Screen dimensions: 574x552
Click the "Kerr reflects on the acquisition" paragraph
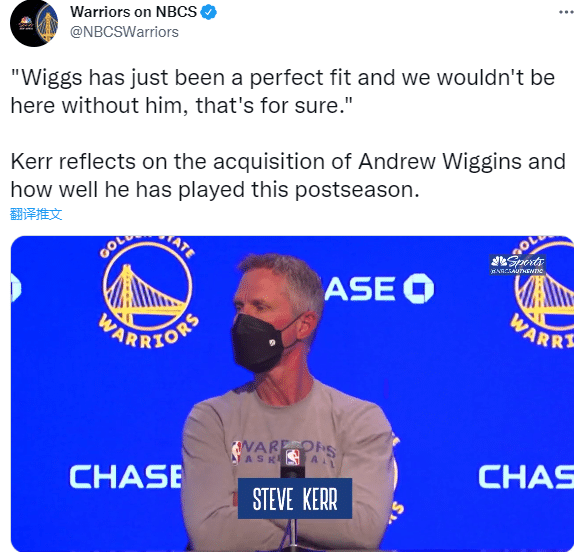tap(288, 176)
